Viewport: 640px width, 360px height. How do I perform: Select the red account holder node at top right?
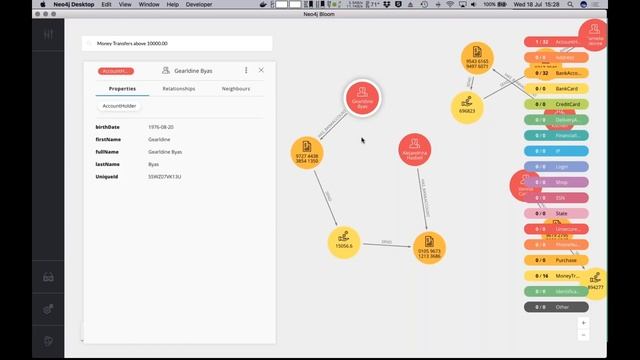(x=594, y=35)
